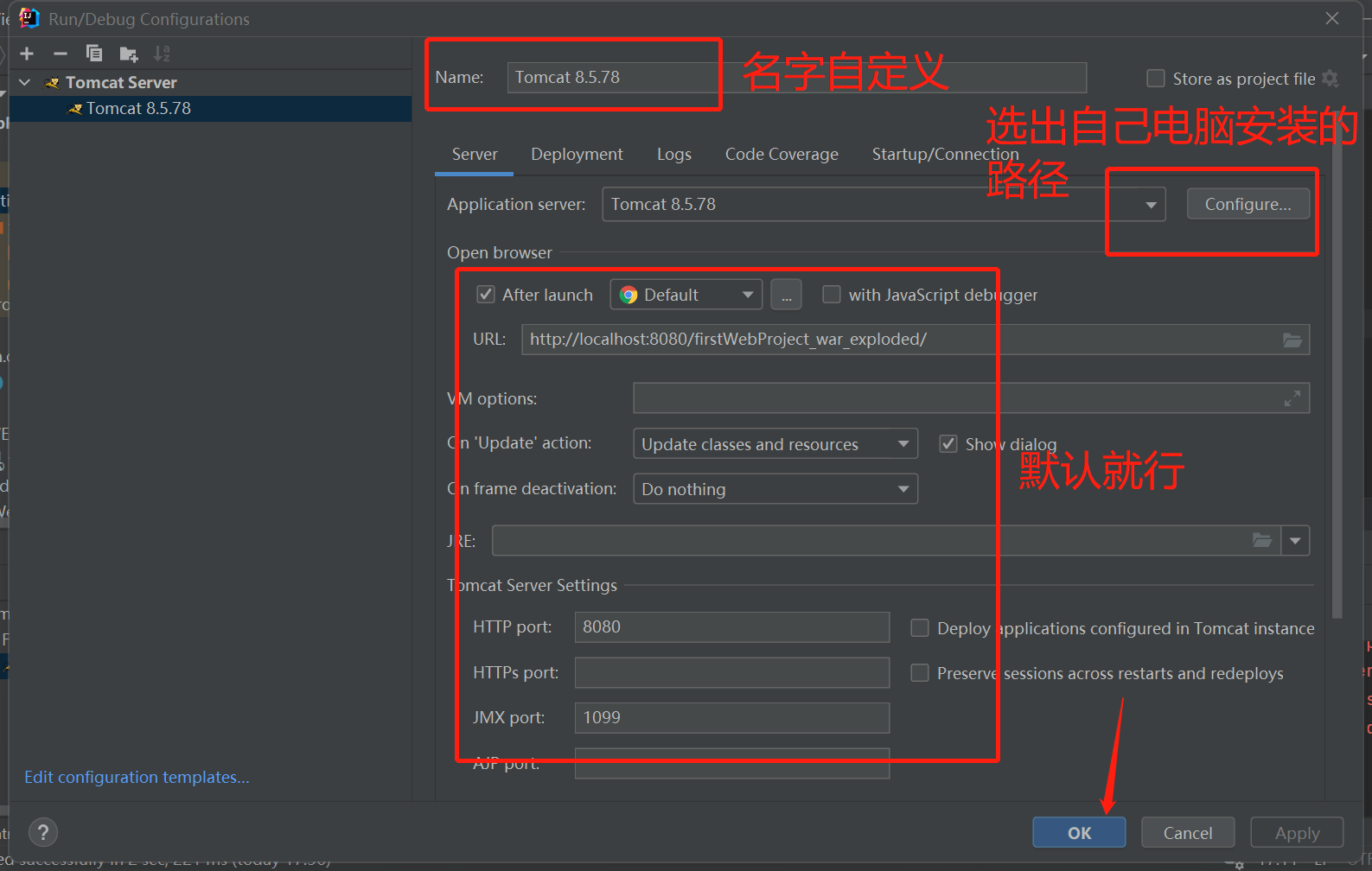Viewport: 1372px width, 871px height.
Task: Sort configurations alphabetically icon
Action: point(162,54)
